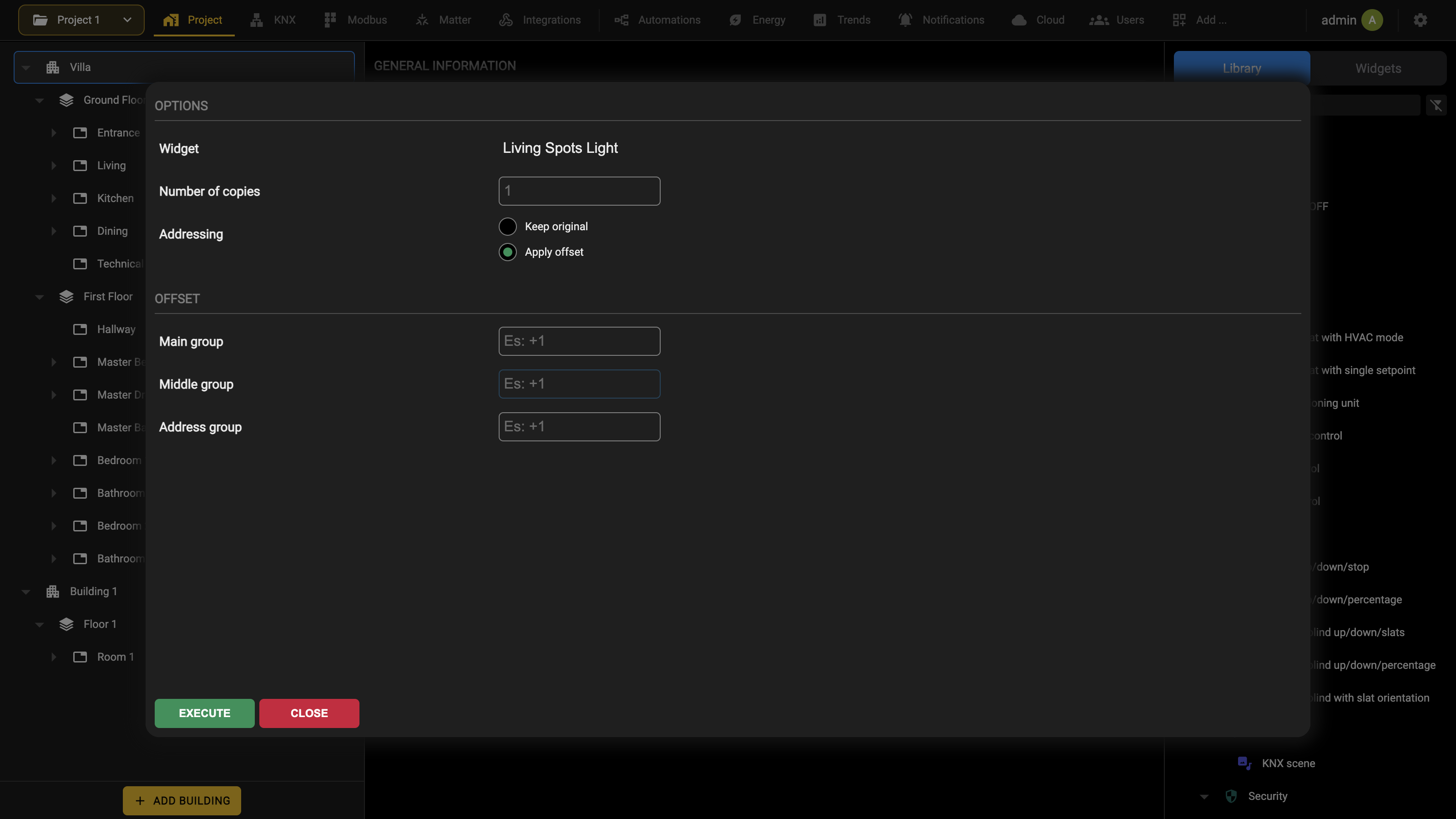This screenshot has width=1456, height=819.
Task: Click the Modbus icon in top bar
Action: 330,20
